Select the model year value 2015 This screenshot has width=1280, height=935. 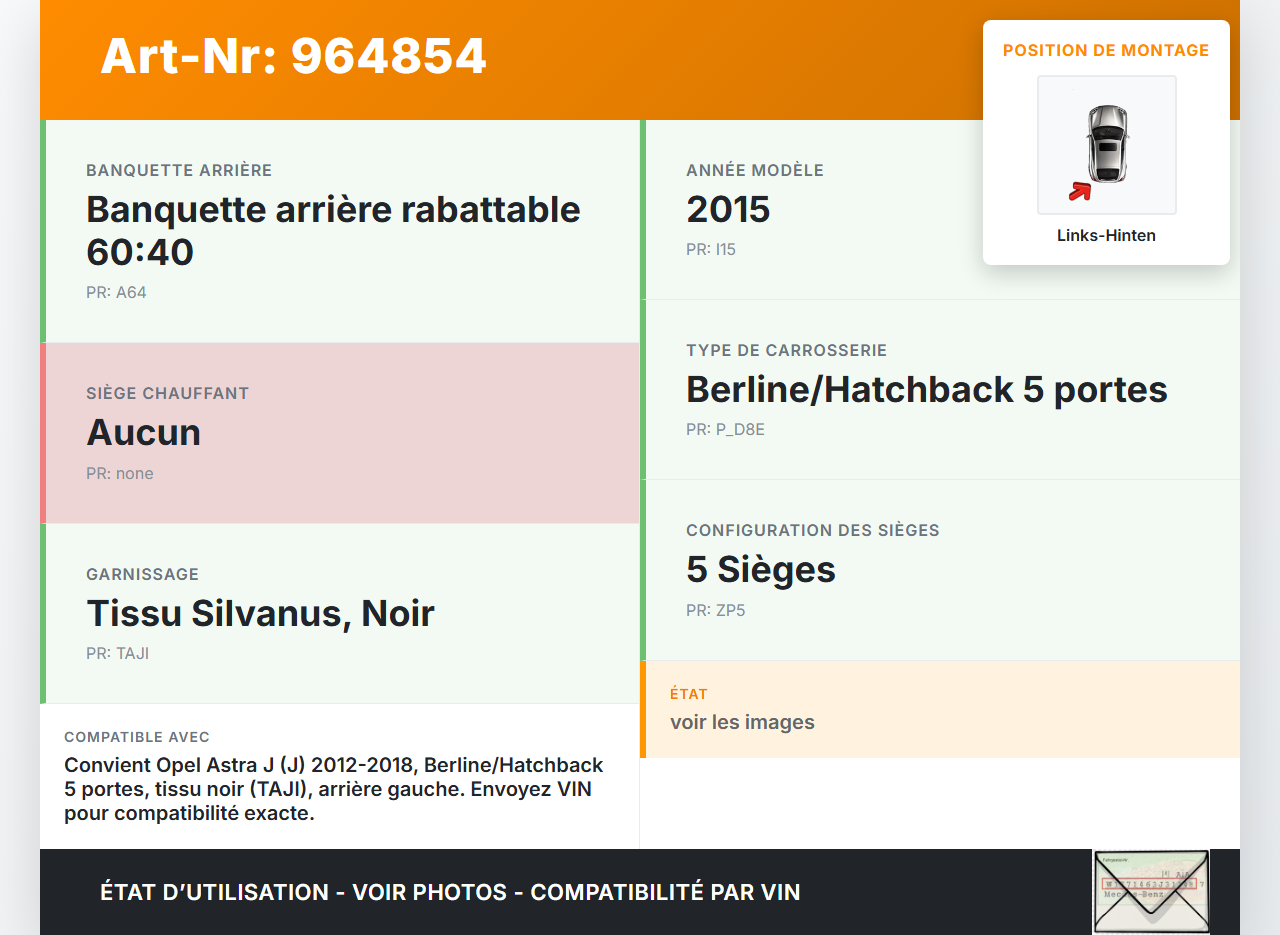pyautogui.click(x=728, y=210)
